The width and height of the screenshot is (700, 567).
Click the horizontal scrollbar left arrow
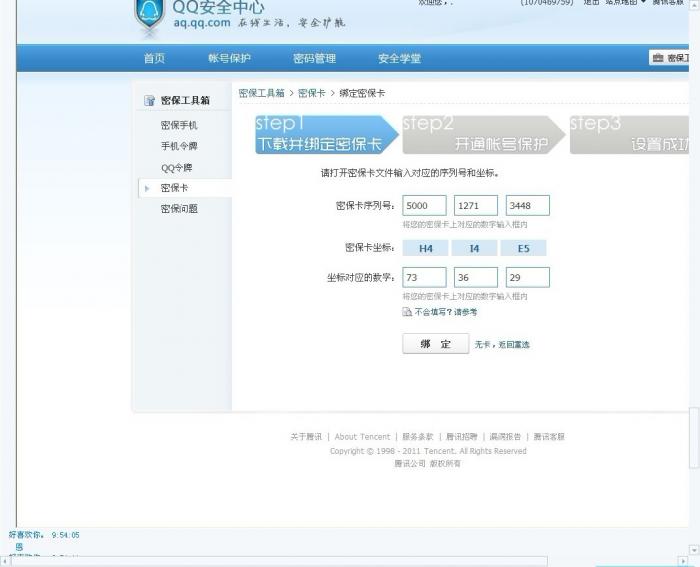(x=4, y=561)
